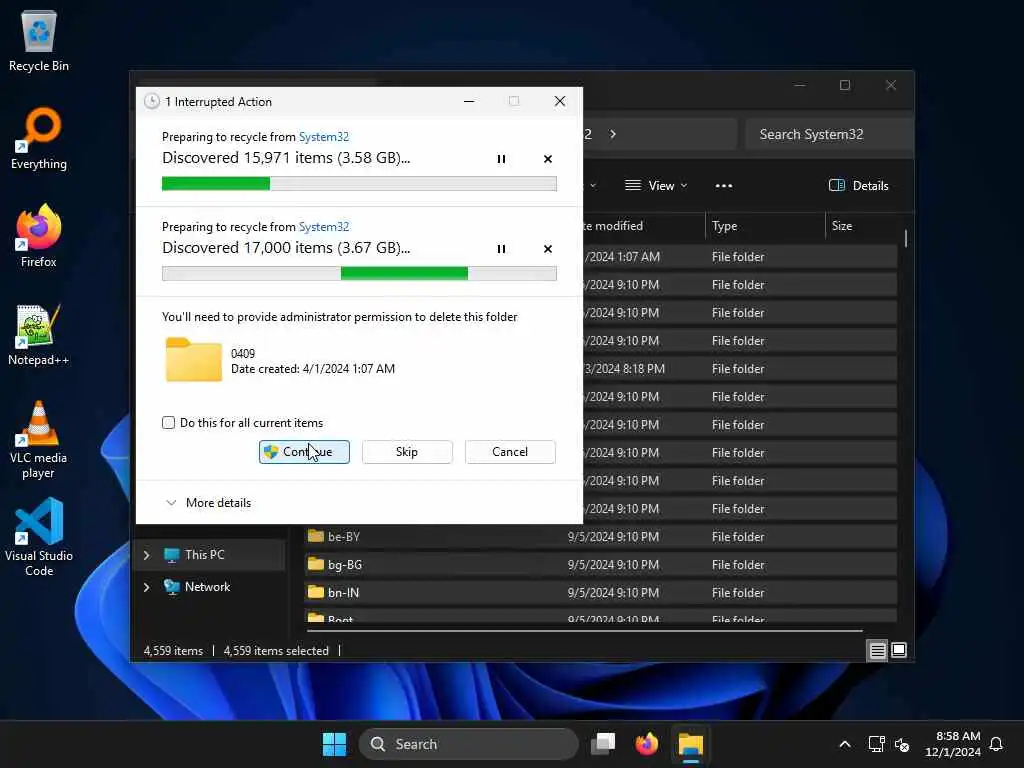Close the Interrupted Action dialog
1024x768 pixels.
coord(560,101)
